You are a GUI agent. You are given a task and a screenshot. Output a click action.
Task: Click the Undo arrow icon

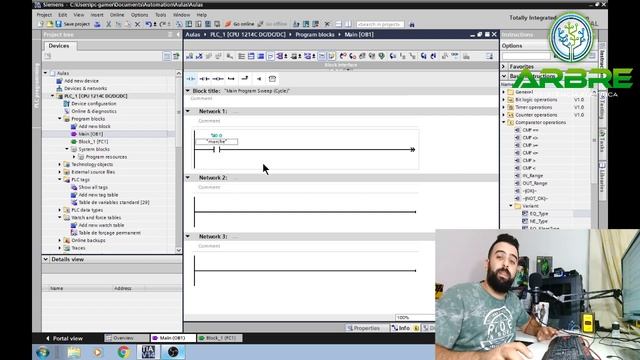click(148, 24)
